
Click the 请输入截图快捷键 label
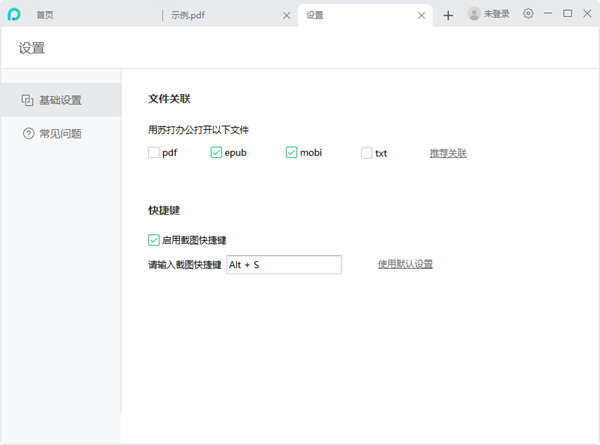(185, 265)
